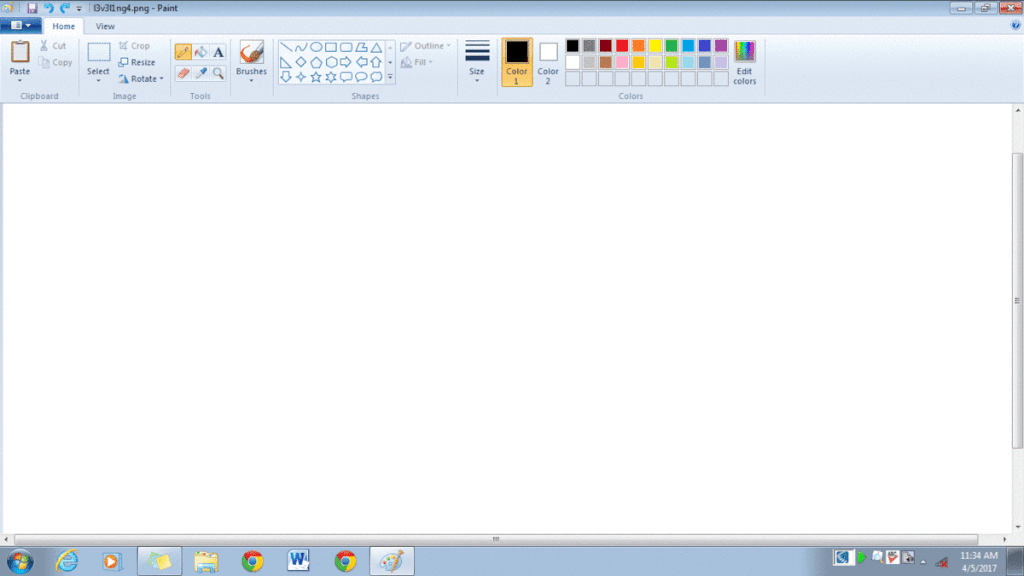Screen dimensions: 1024x576
Task: Select the Color picker eyedropper tool
Action: (200, 73)
